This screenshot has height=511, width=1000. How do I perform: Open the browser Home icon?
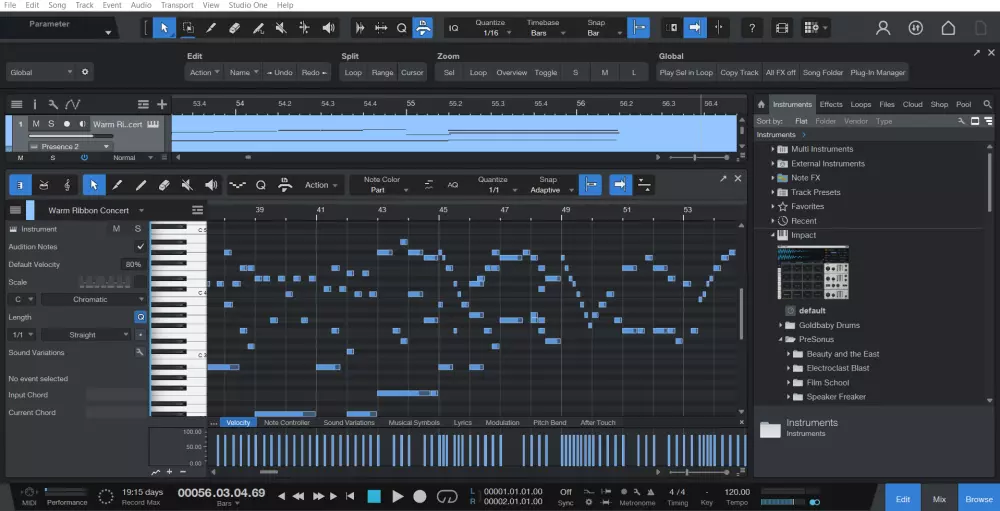(761, 104)
